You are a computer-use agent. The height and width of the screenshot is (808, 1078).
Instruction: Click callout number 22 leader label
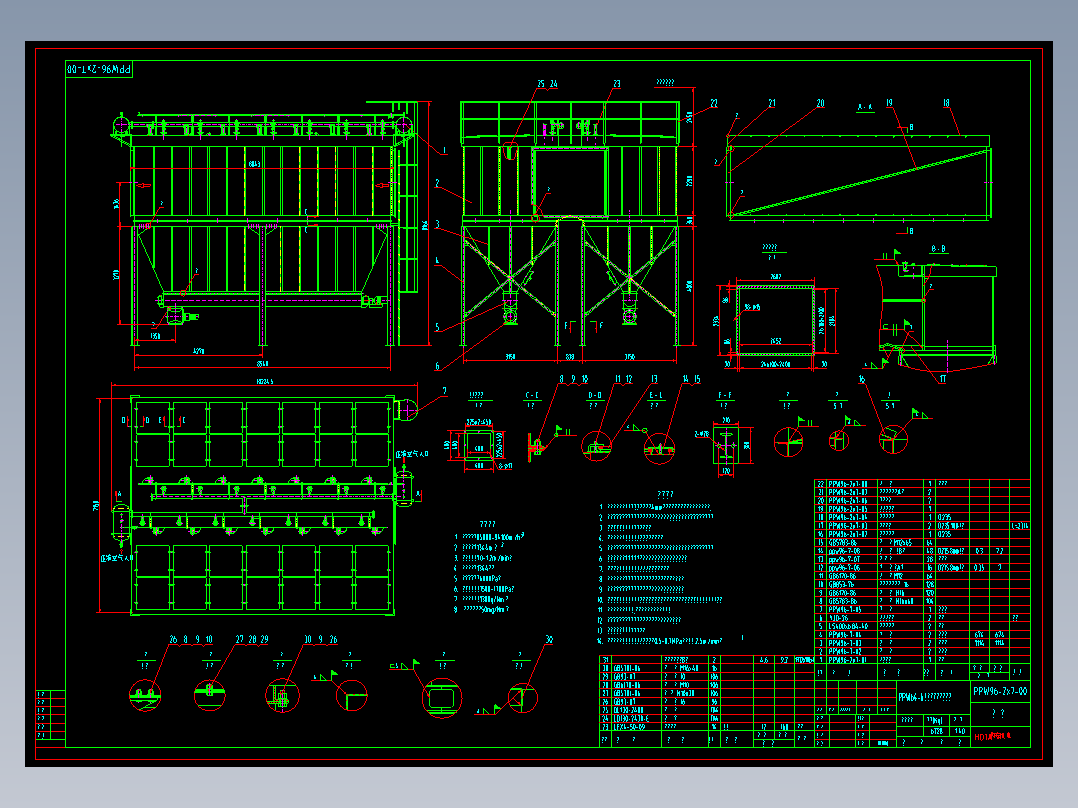click(x=714, y=103)
